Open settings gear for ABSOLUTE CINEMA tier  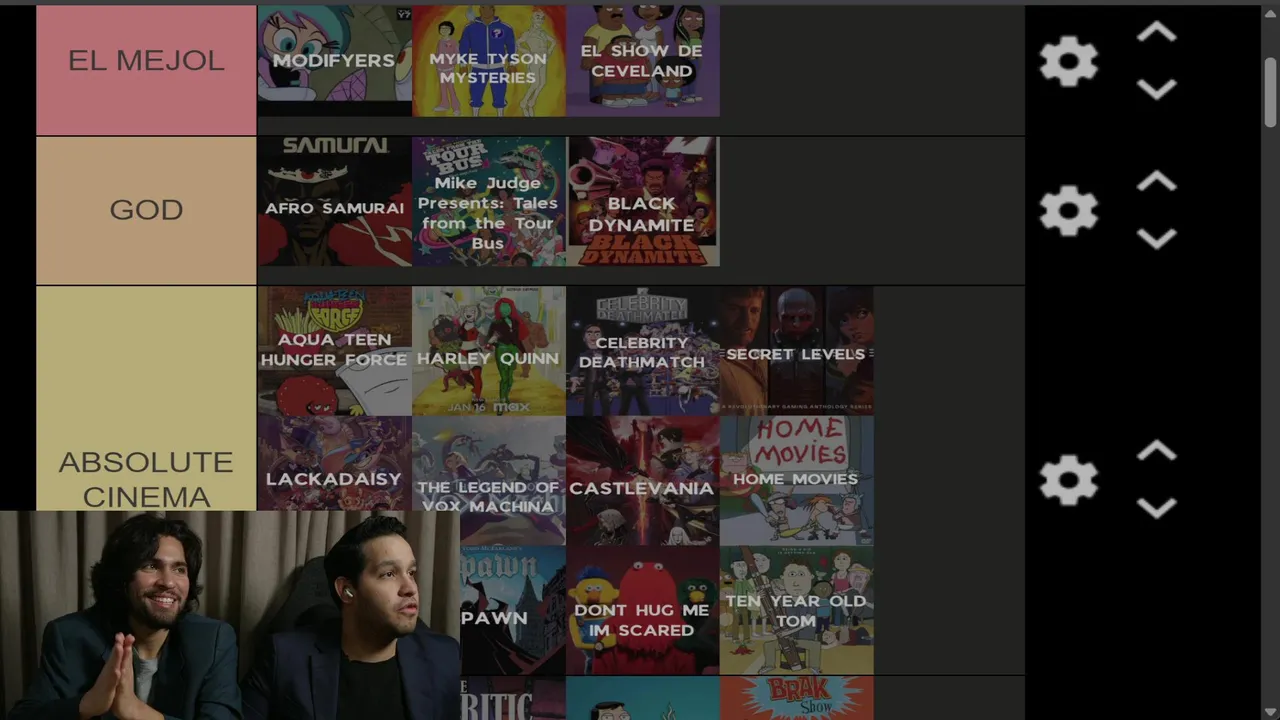(1068, 481)
